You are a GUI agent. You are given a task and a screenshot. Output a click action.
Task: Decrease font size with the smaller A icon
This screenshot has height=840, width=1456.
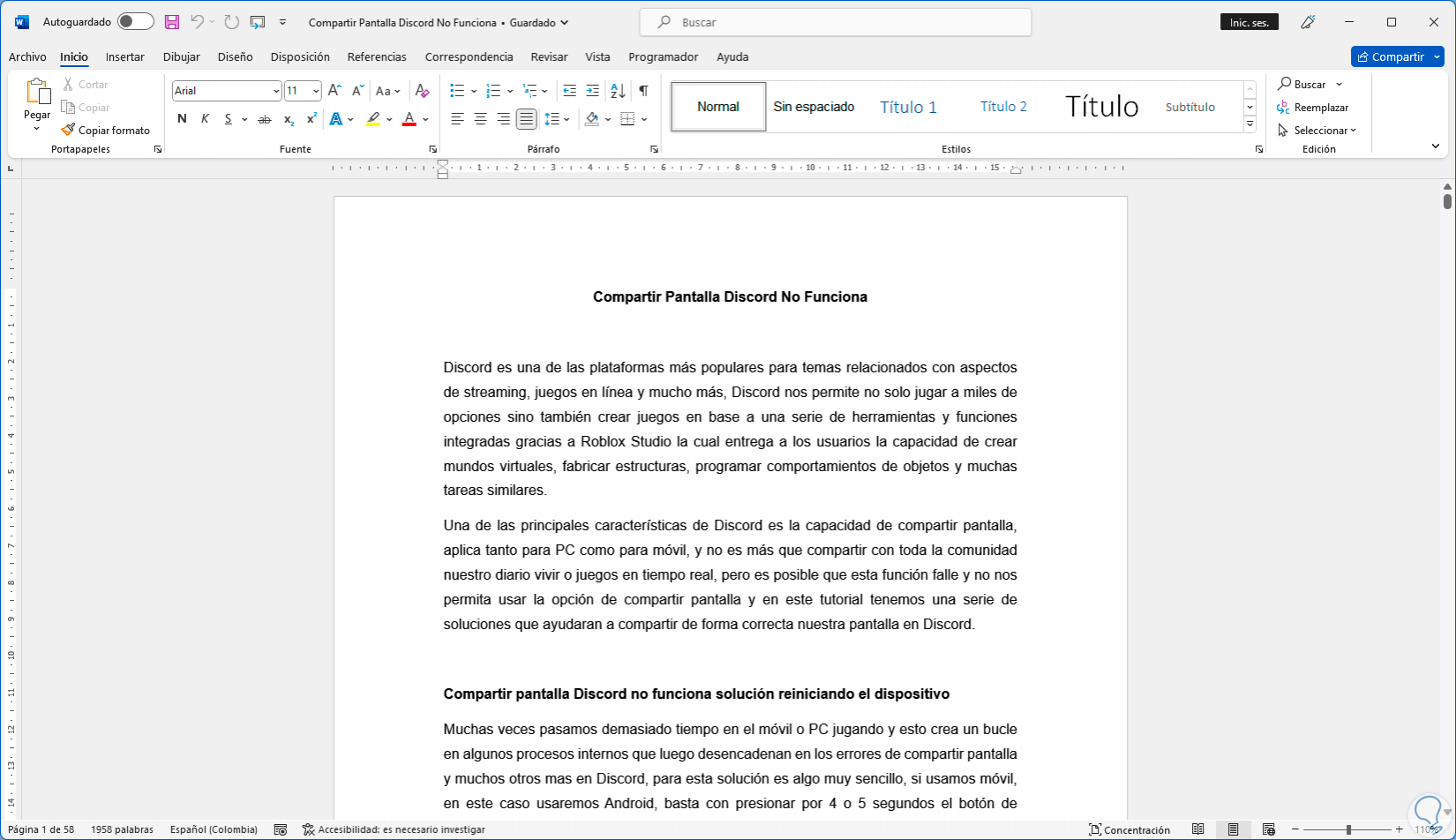click(x=357, y=91)
